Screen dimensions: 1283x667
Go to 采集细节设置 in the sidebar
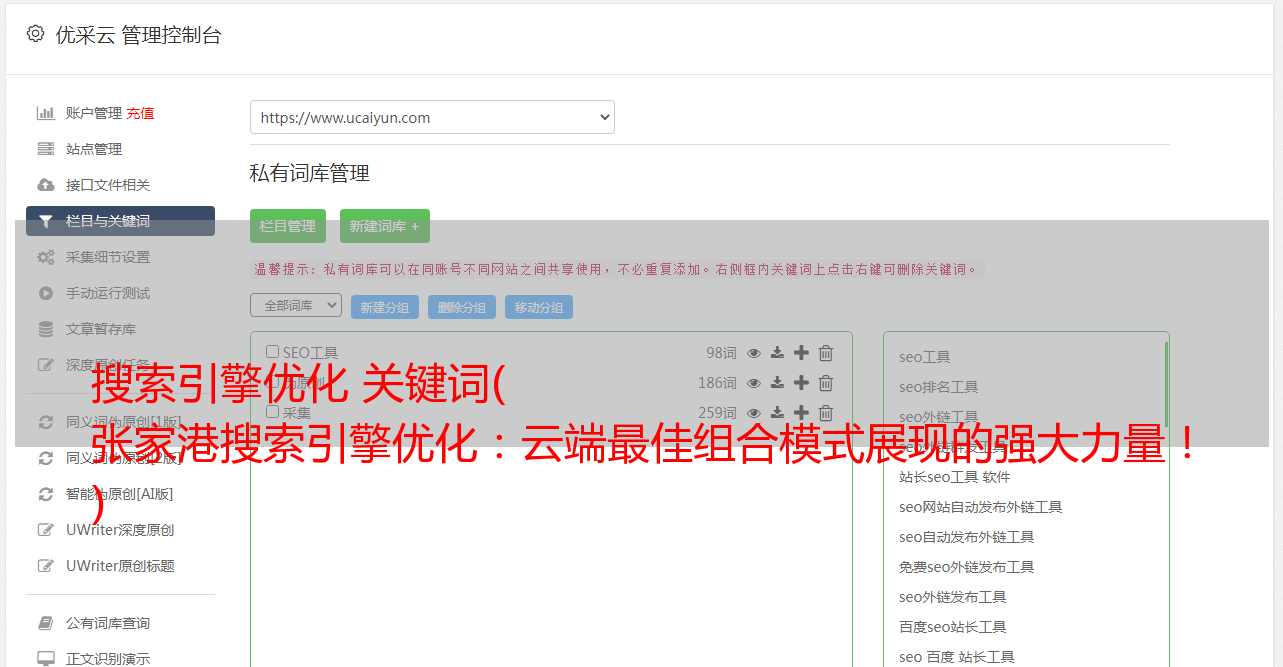(108, 257)
